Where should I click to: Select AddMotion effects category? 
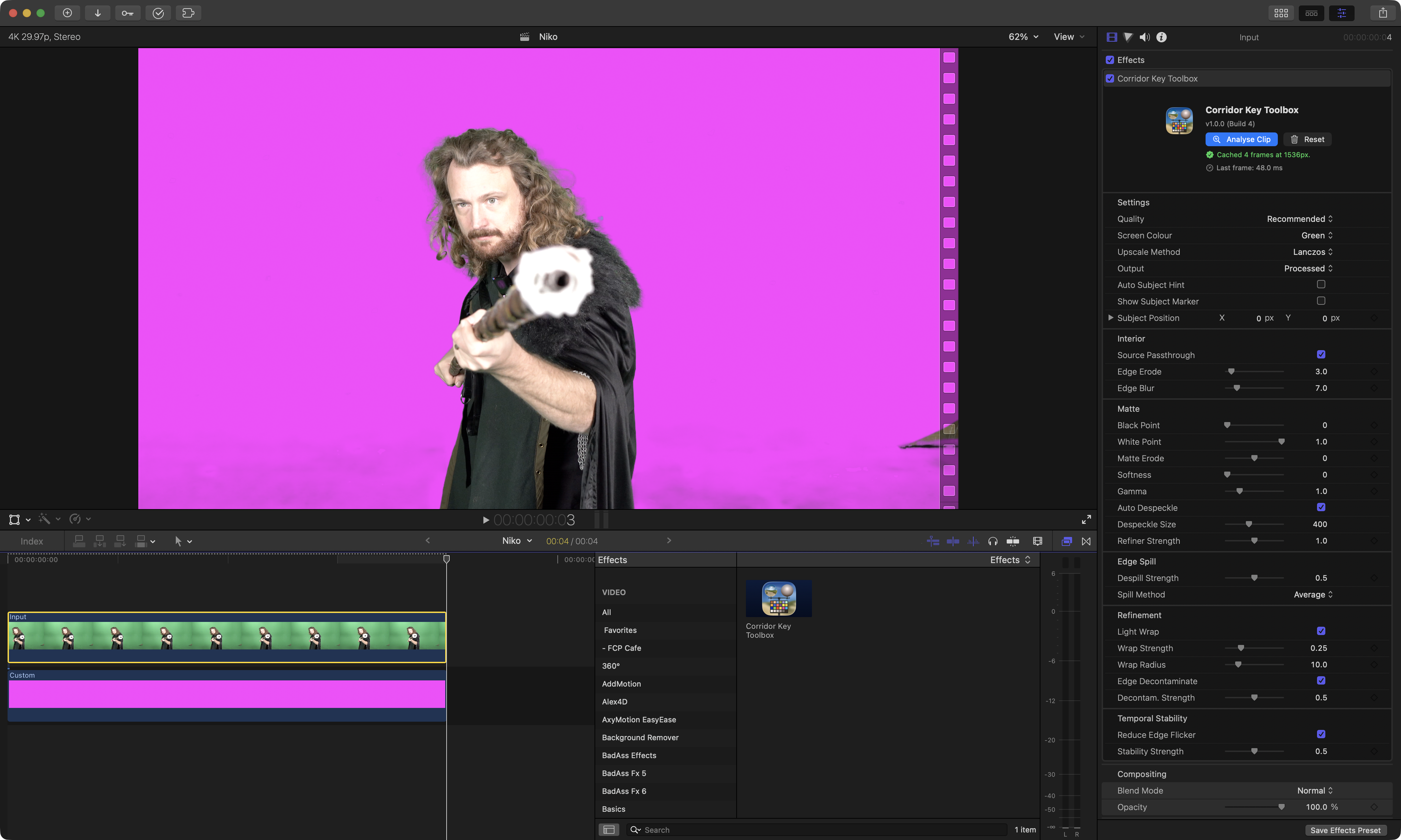(x=621, y=683)
